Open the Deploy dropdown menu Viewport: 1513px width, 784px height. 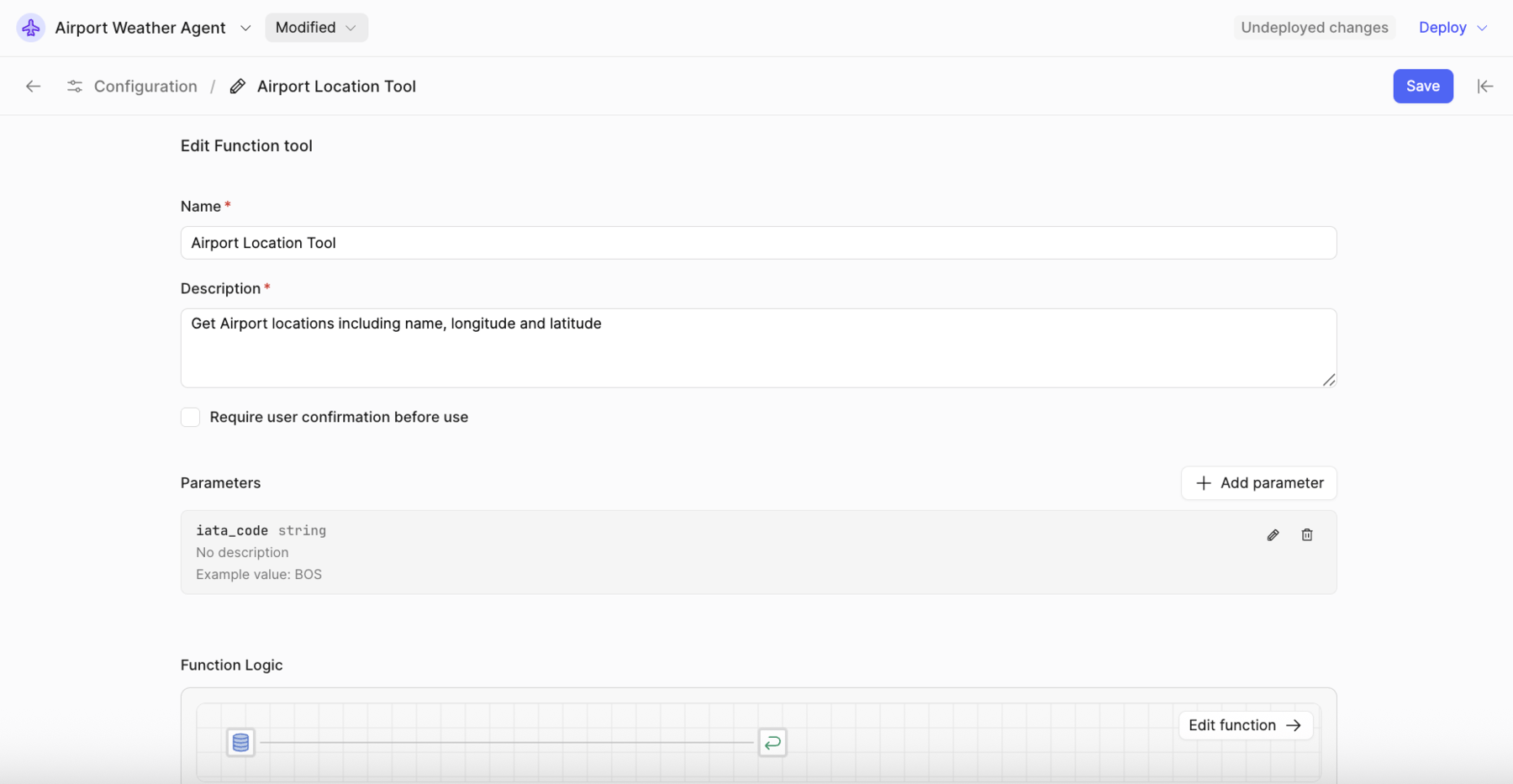(x=1452, y=27)
